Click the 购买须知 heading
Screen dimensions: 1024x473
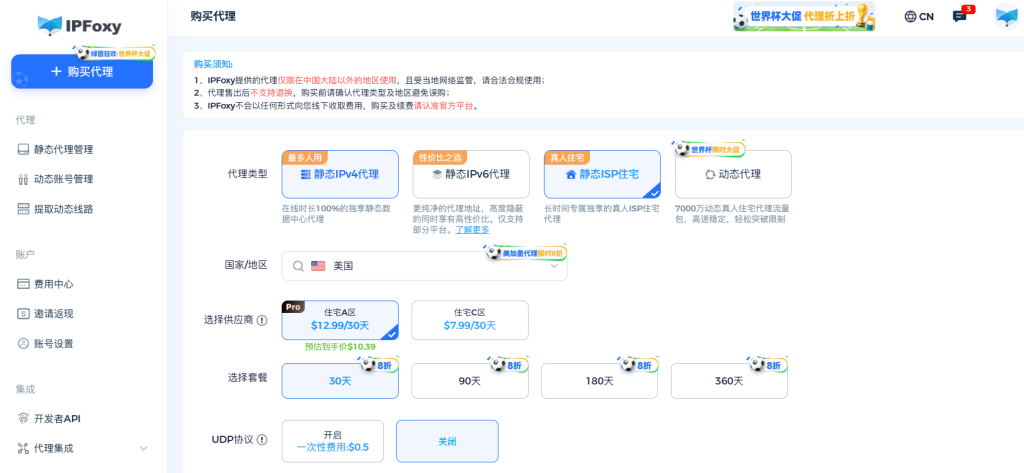click(213, 64)
